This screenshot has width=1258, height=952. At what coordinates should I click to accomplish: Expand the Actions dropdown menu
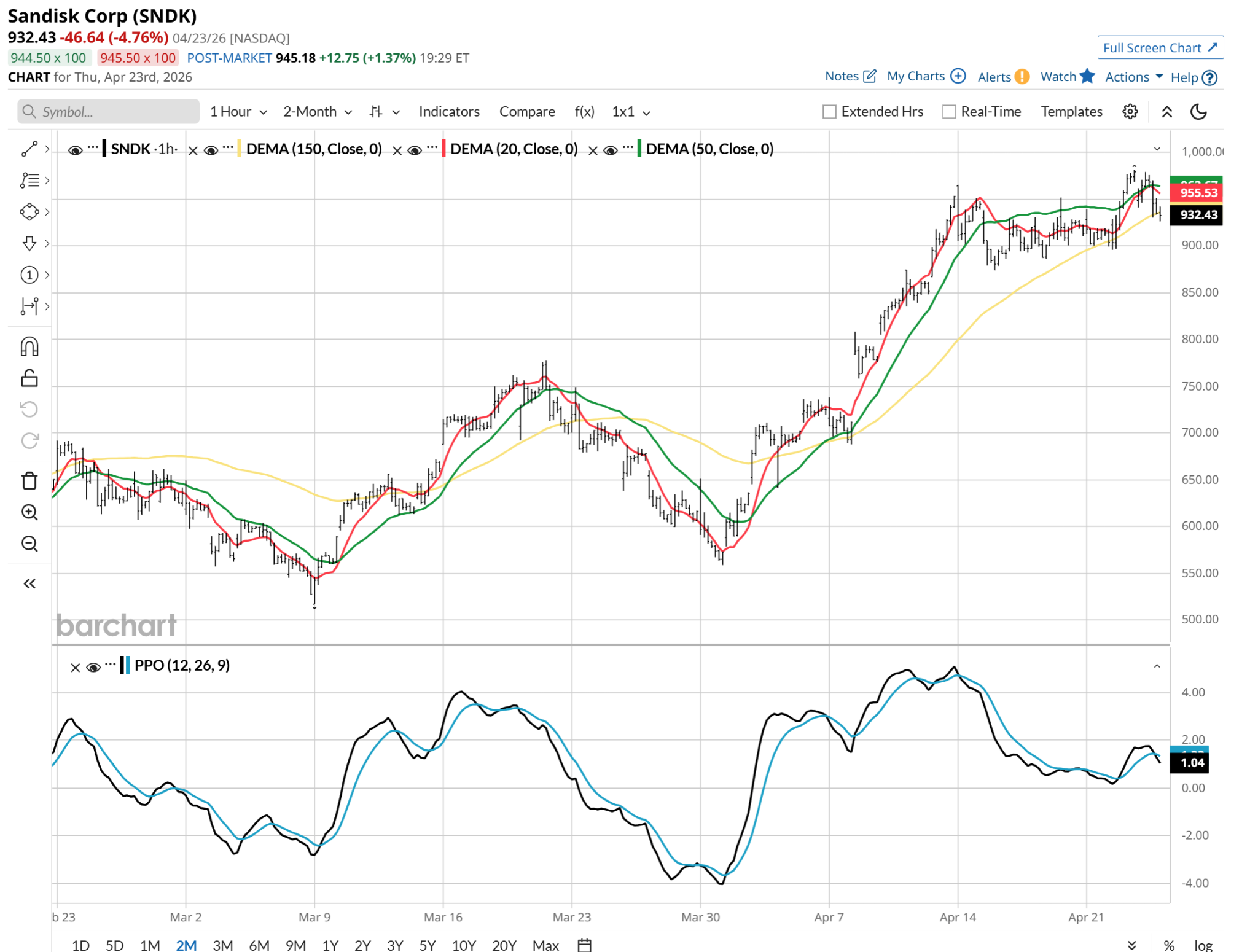pos(1133,77)
